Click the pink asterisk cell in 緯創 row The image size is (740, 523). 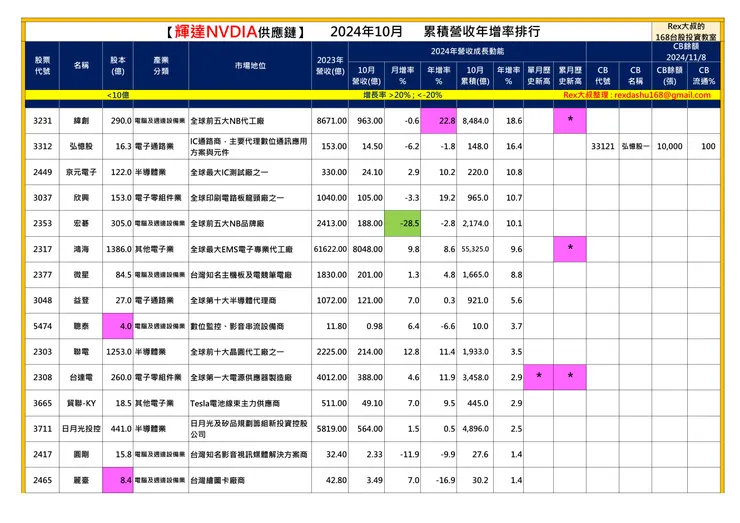tap(570, 121)
